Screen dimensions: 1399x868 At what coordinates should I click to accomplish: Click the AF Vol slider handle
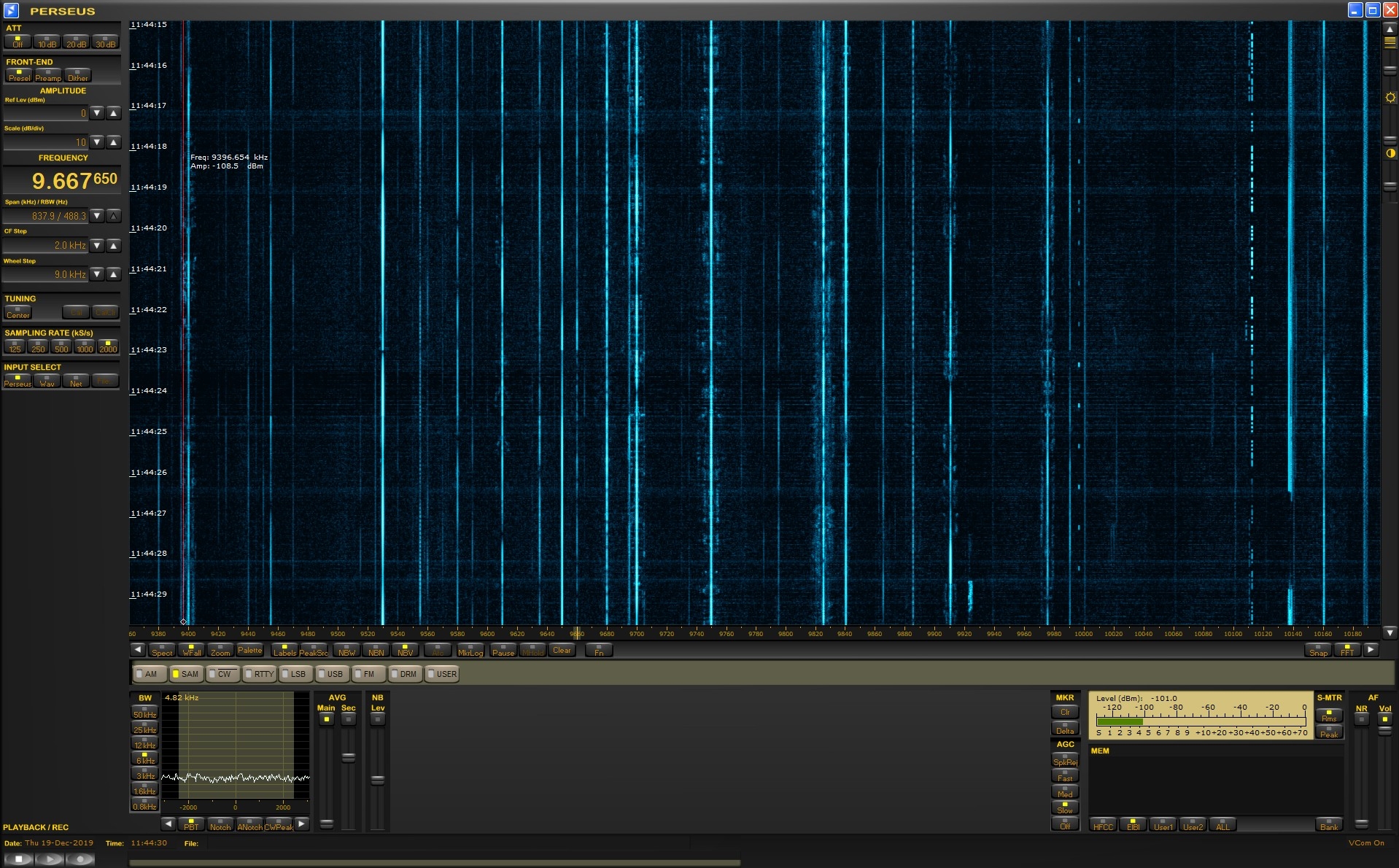1384,730
